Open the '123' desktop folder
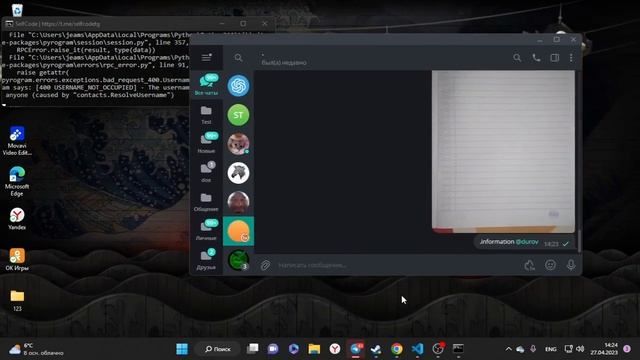The height and width of the screenshot is (360, 640). pos(17,300)
